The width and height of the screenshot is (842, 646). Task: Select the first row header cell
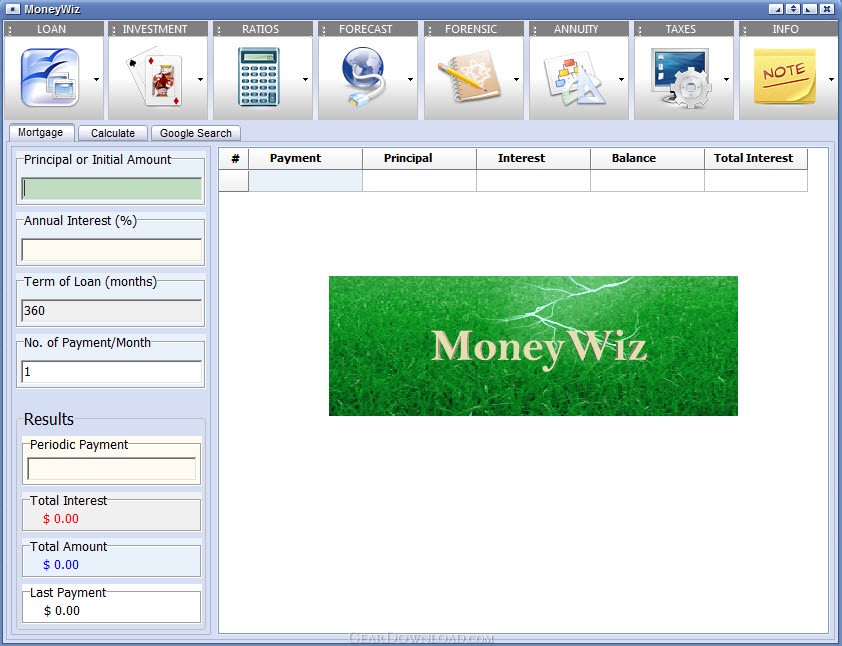click(x=234, y=180)
